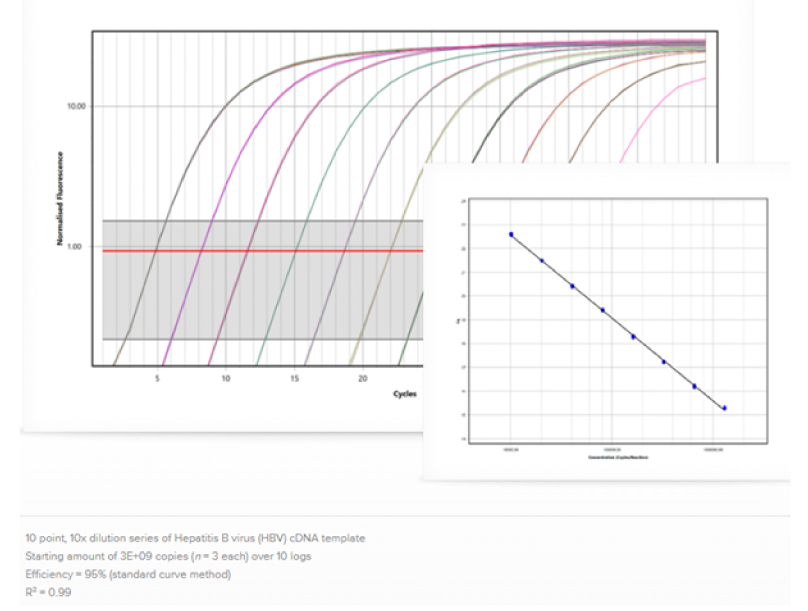Click the red threshold line on amplification plot

(x=260, y=251)
